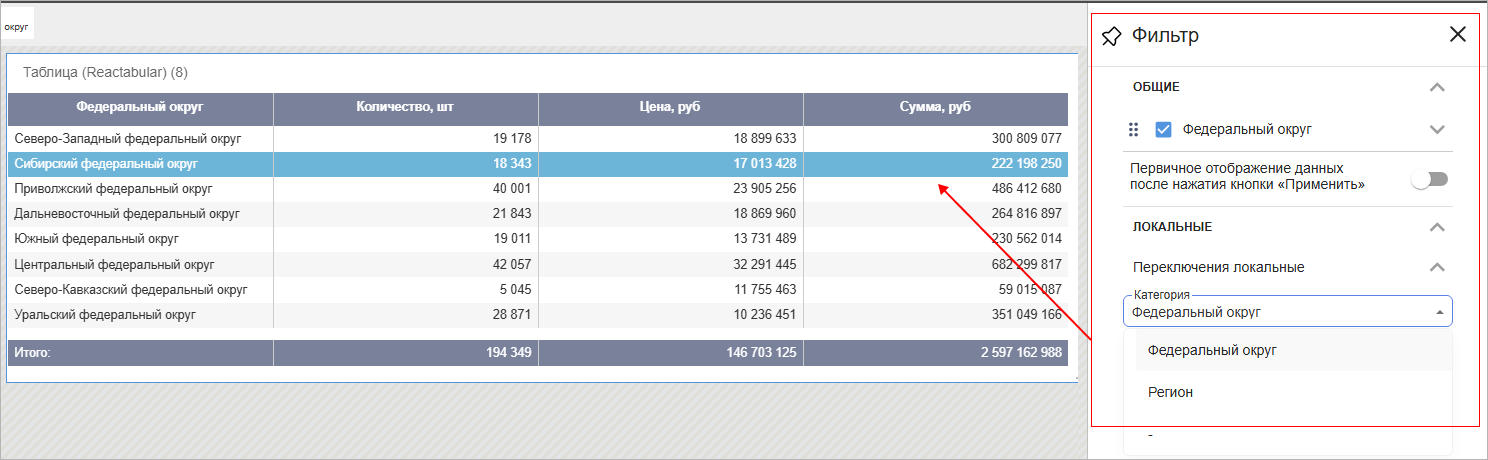Click the Цена, руб column header
1488x460 pixels.
[670, 108]
